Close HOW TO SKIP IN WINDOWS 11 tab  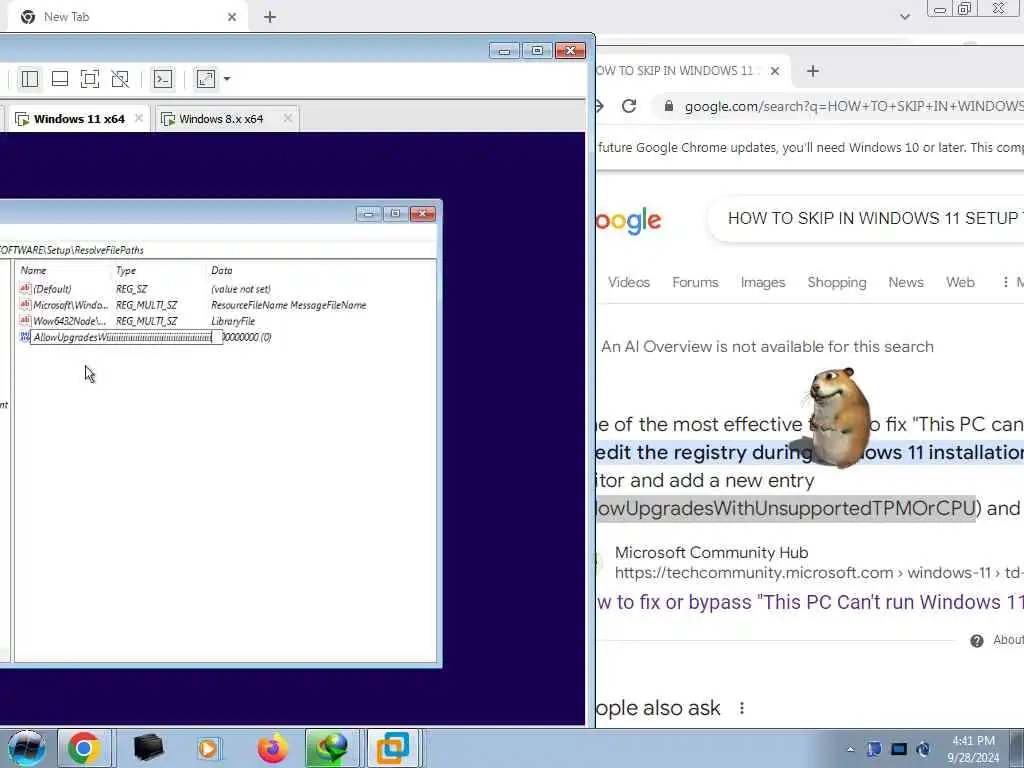pos(775,71)
